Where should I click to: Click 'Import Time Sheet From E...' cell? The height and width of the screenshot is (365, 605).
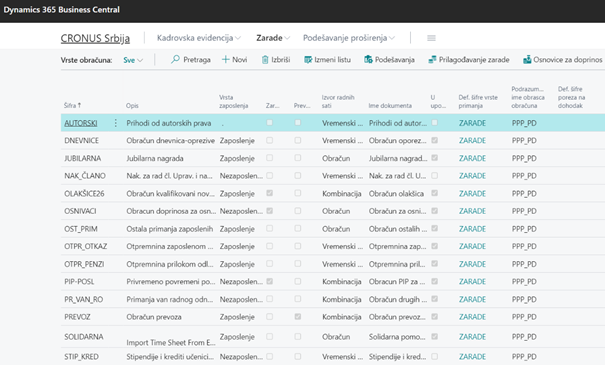click(x=171, y=342)
